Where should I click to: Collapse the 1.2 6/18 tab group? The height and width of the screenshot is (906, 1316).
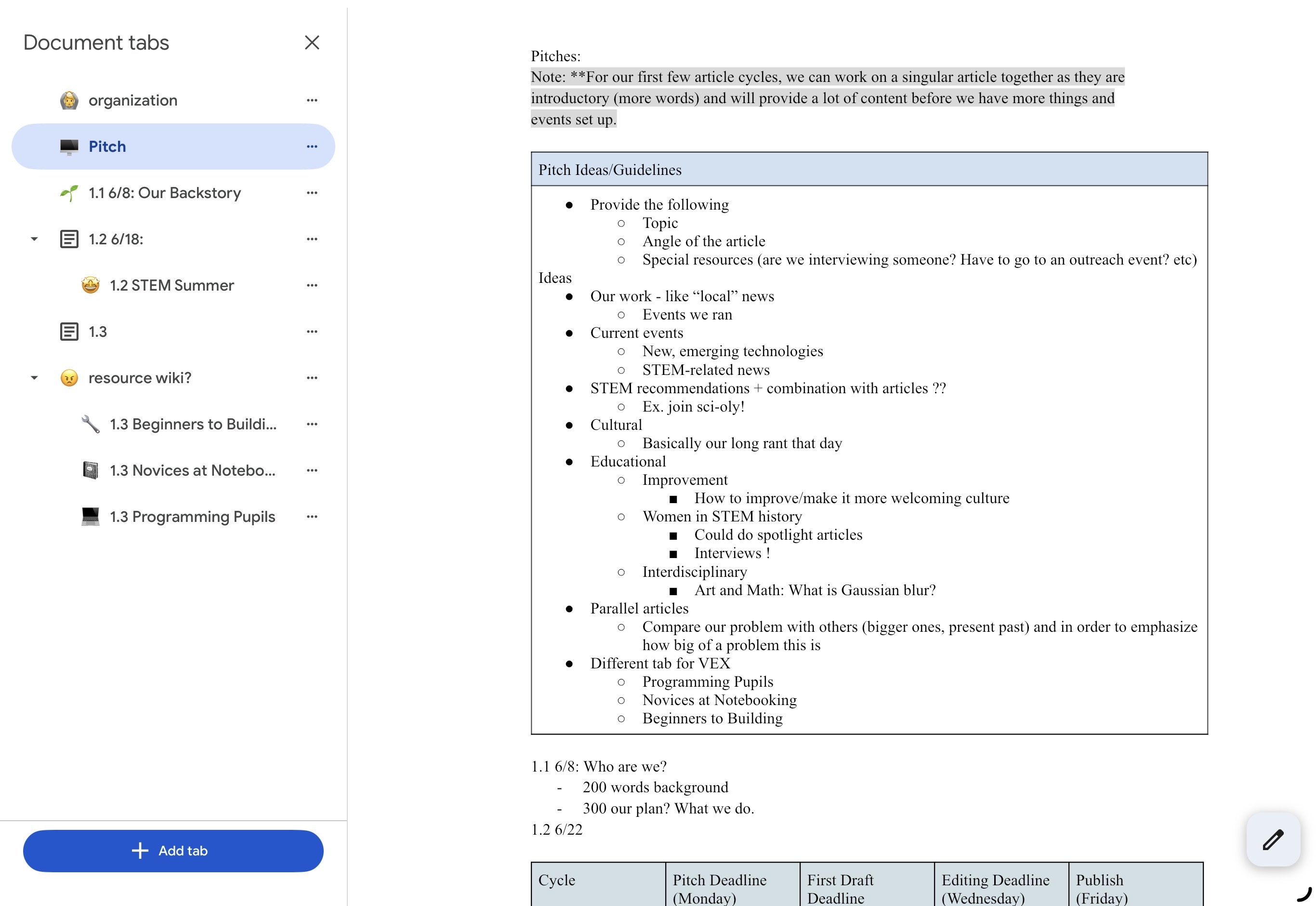point(35,239)
